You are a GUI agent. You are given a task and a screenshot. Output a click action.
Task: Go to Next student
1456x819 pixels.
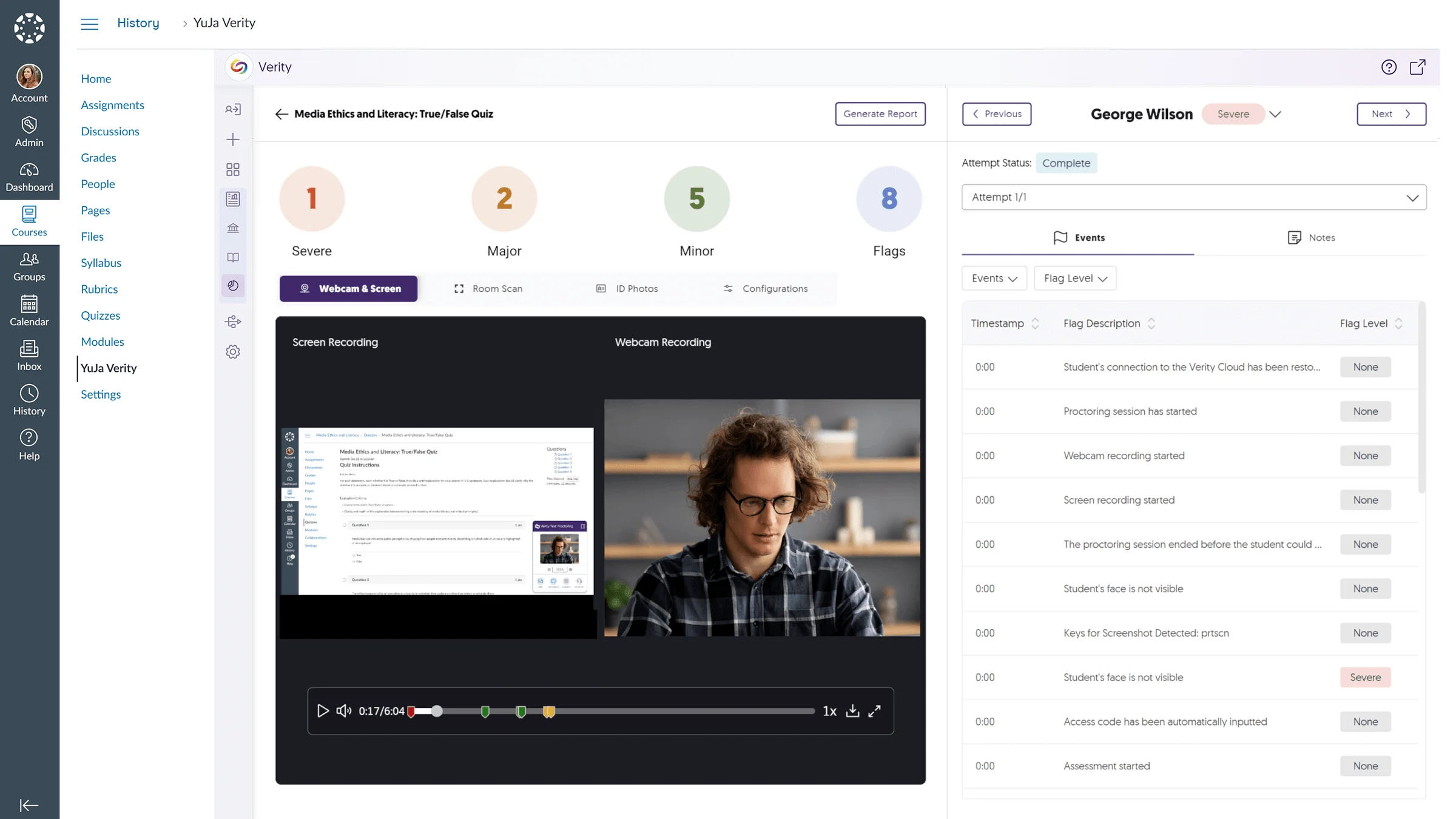pos(1392,114)
